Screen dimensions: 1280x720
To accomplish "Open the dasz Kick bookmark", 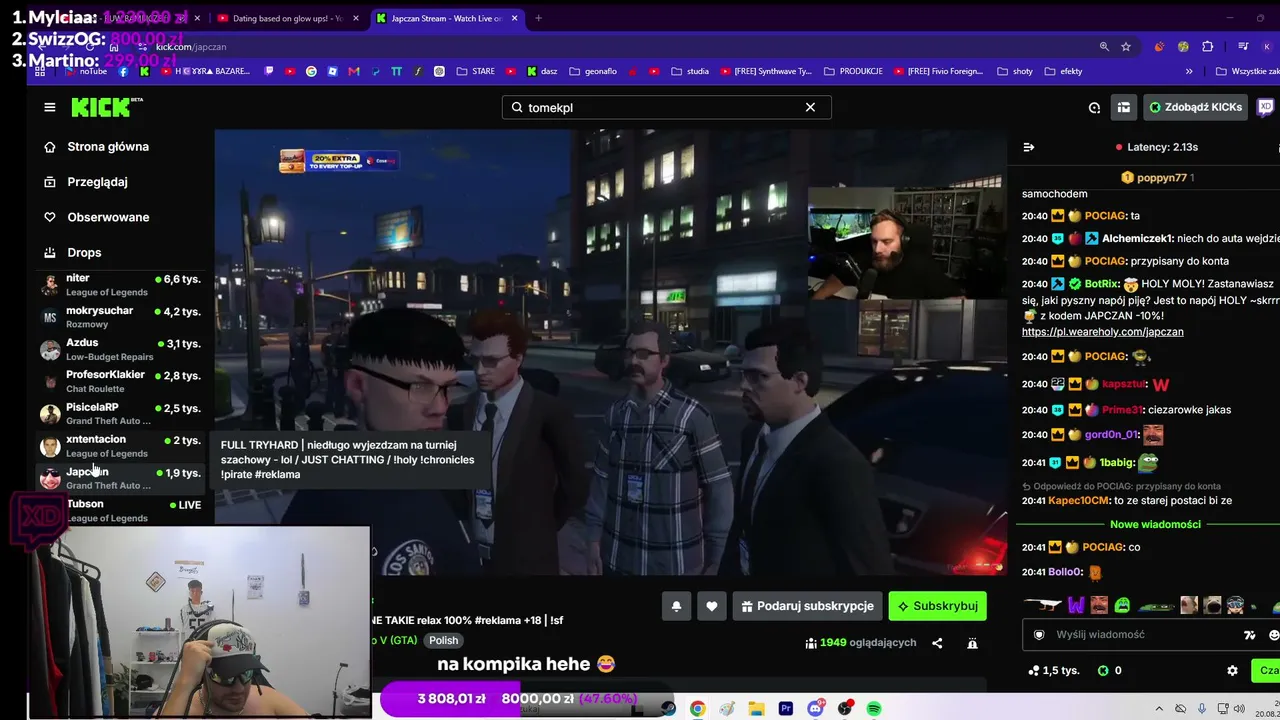I will click(541, 71).
